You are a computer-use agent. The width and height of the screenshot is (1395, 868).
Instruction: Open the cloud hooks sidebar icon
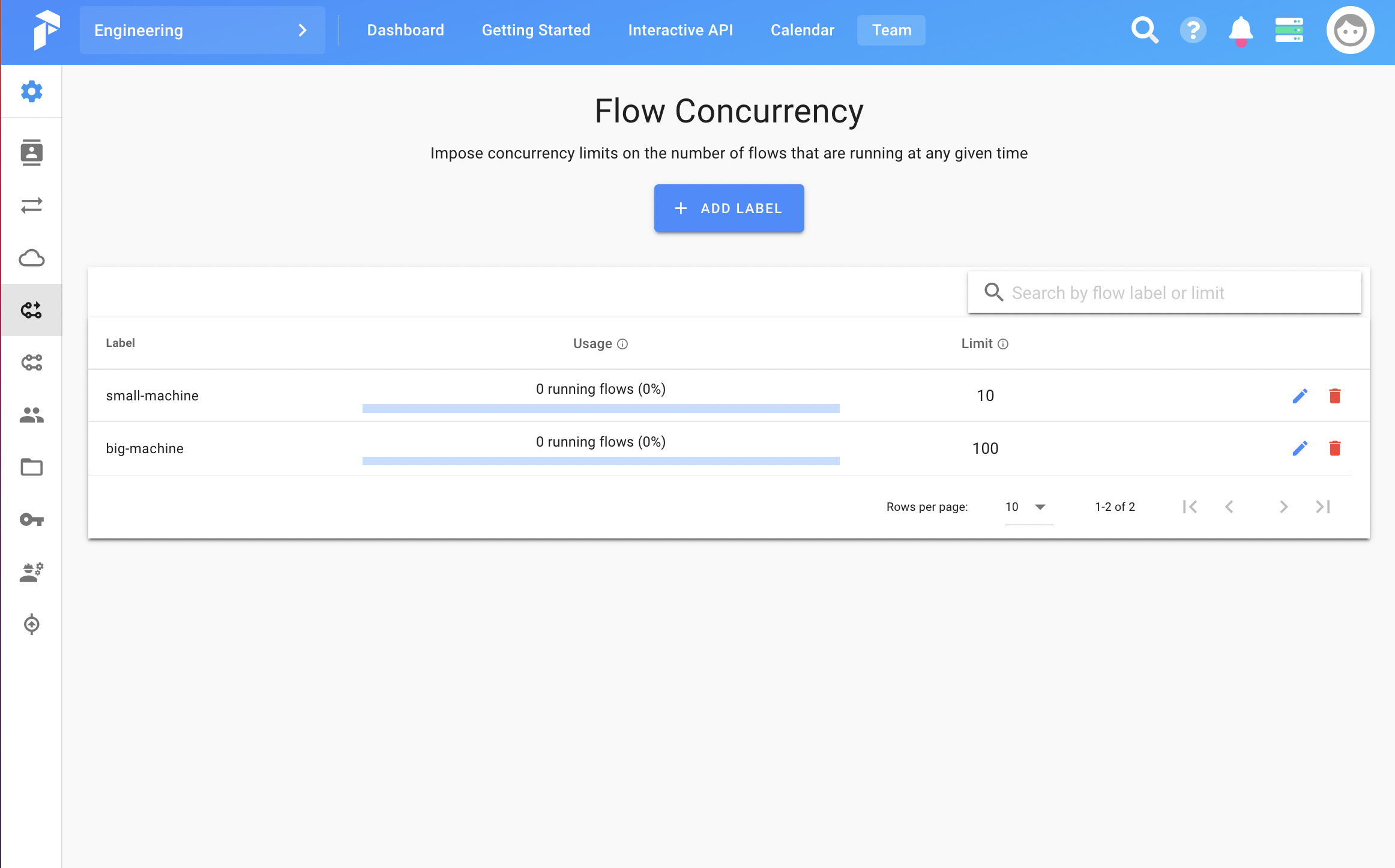[31, 258]
